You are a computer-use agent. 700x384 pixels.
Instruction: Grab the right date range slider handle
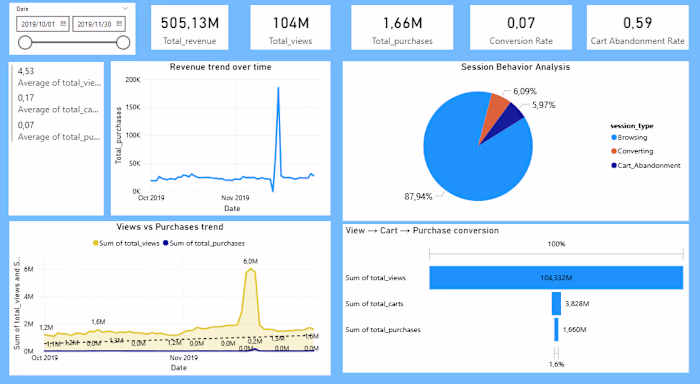123,43
